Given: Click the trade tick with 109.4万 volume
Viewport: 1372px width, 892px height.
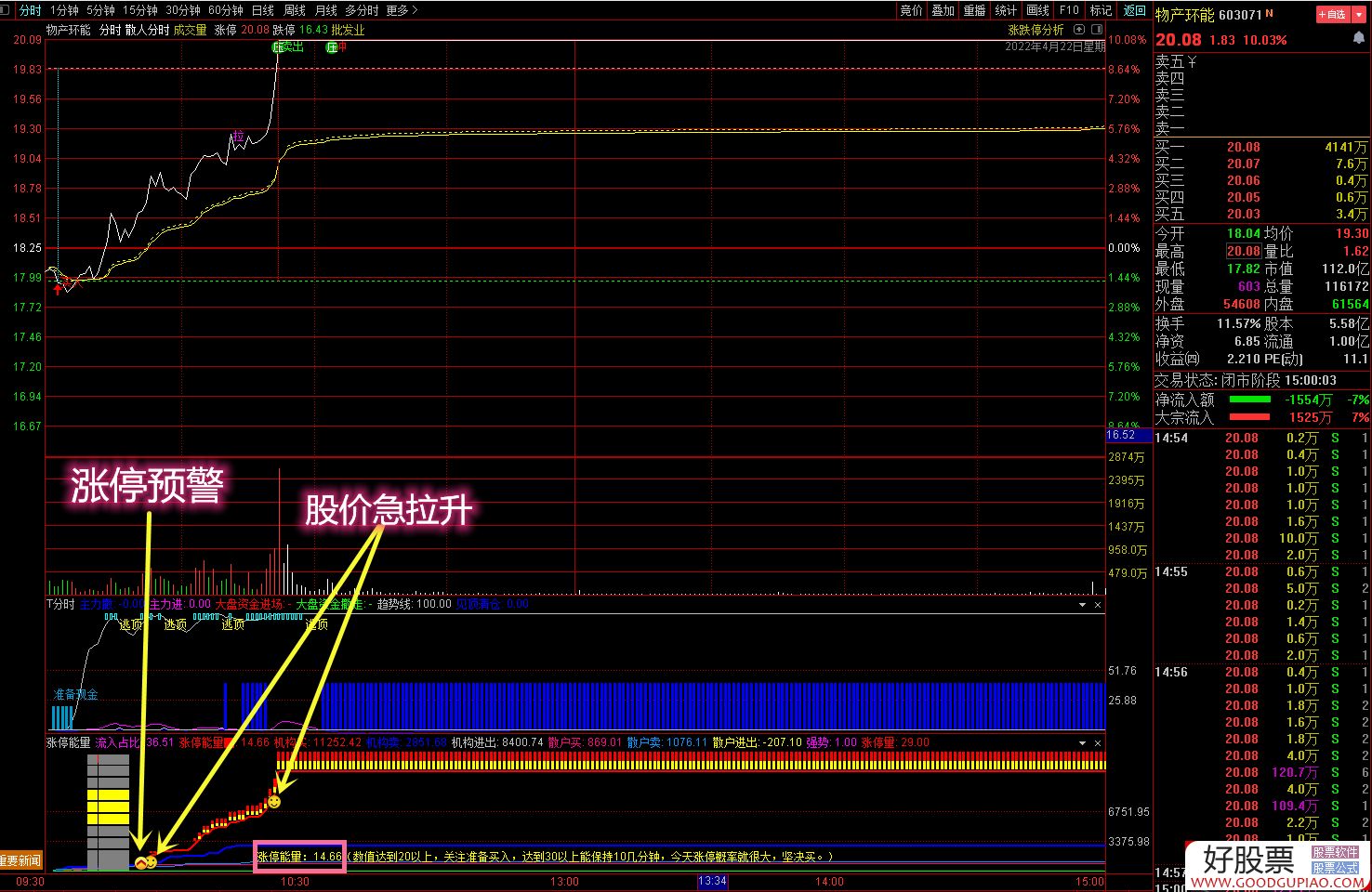Looking at the screenshot, I should tap(1262, 806).
